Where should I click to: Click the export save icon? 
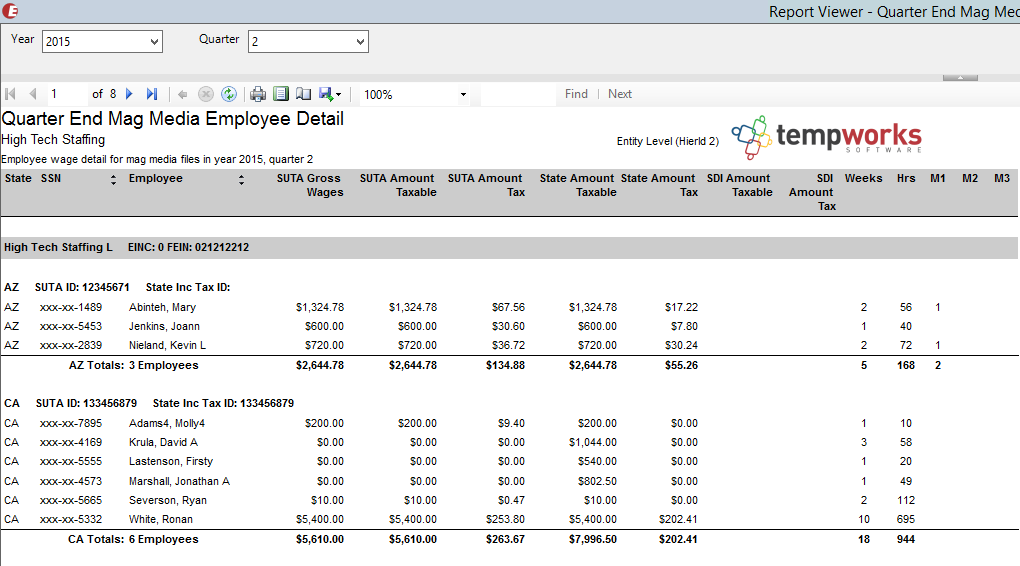click(326, 94)
